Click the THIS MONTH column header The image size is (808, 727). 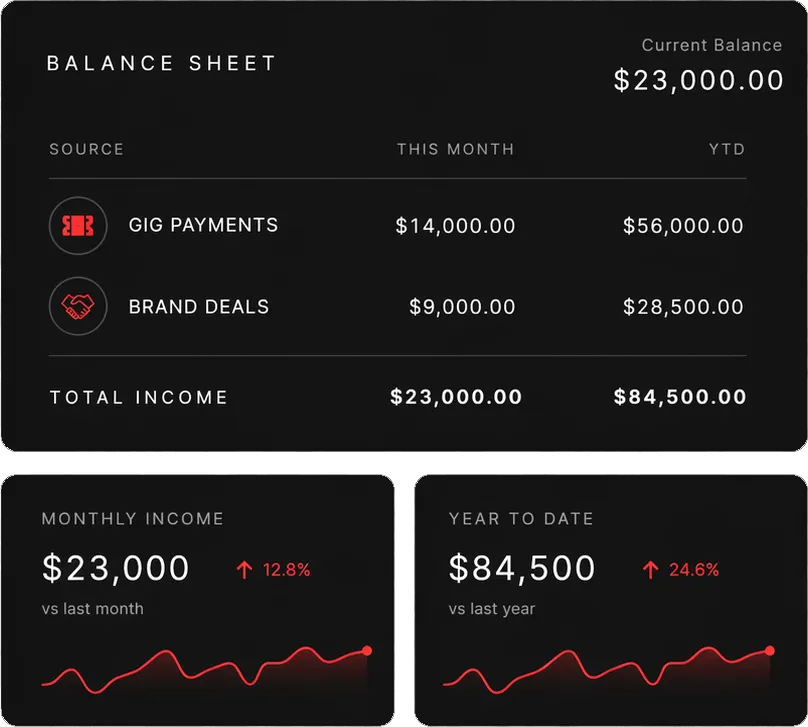[x=455, y=149]
